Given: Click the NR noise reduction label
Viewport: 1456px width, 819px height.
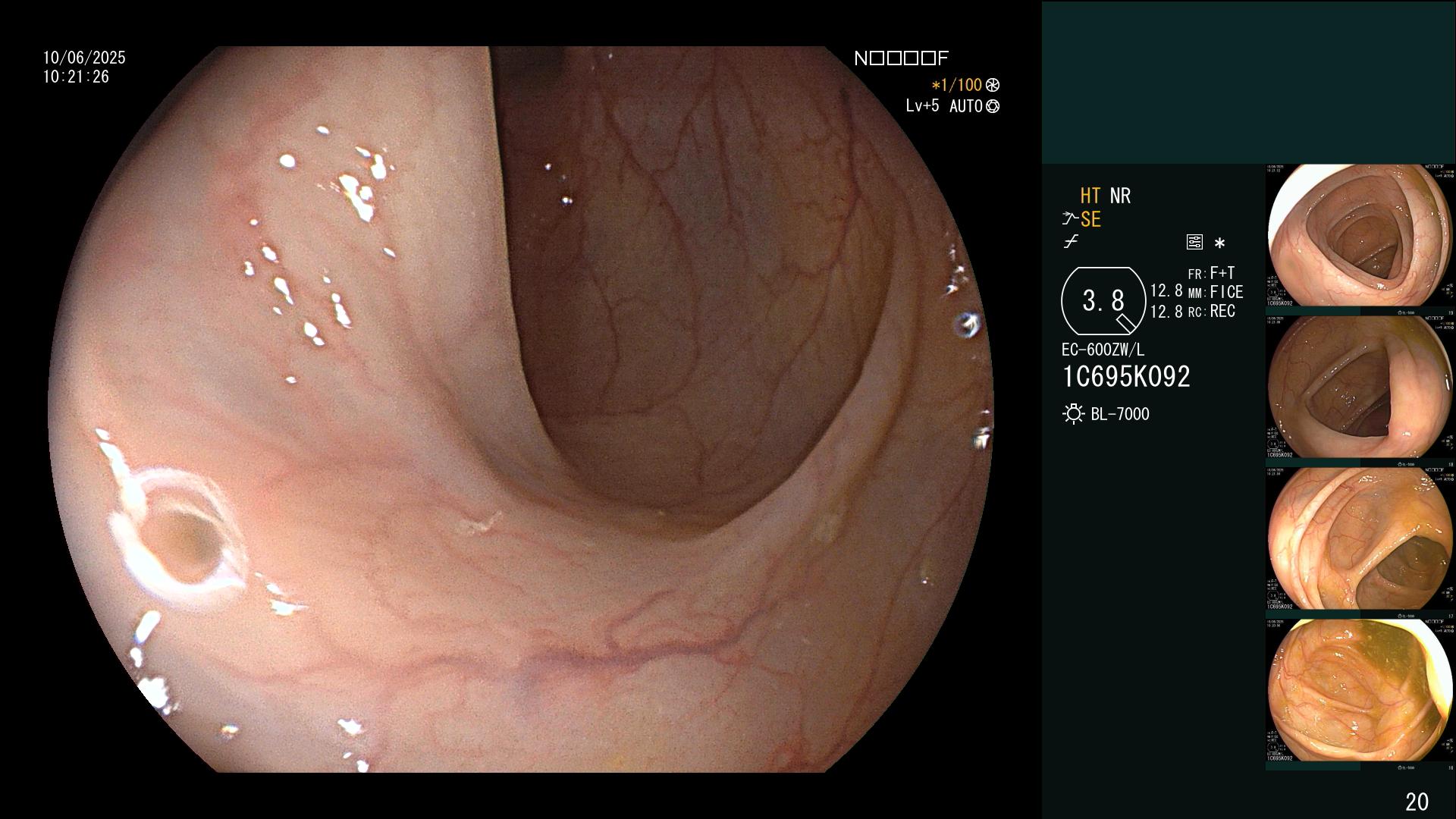Looking at the screenshot, I should pyautogui.click(x=1120, y=196).
